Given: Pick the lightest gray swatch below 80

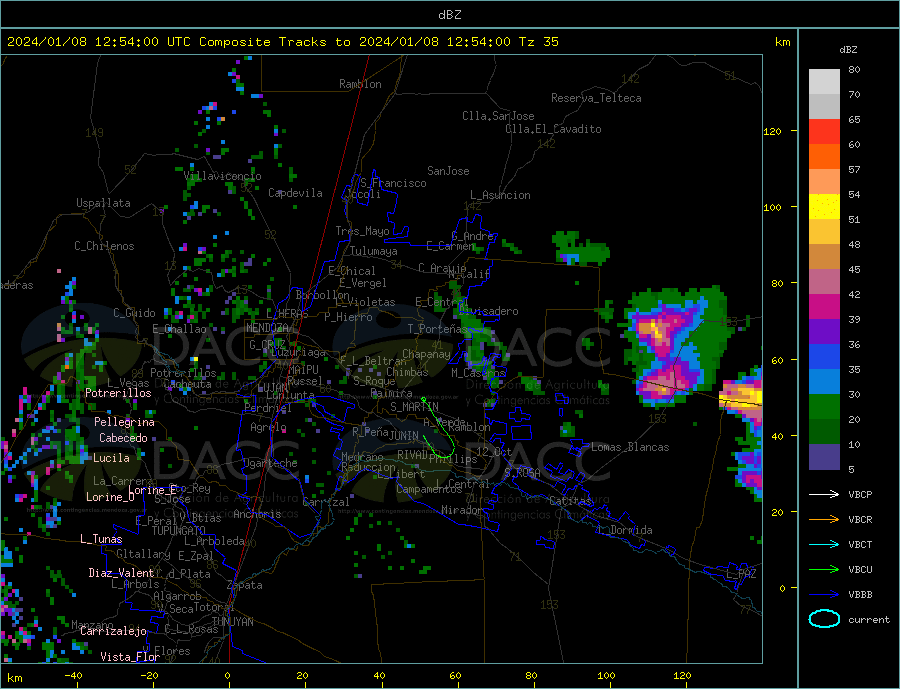Looking at the screenshot, I should pos(824,82).
